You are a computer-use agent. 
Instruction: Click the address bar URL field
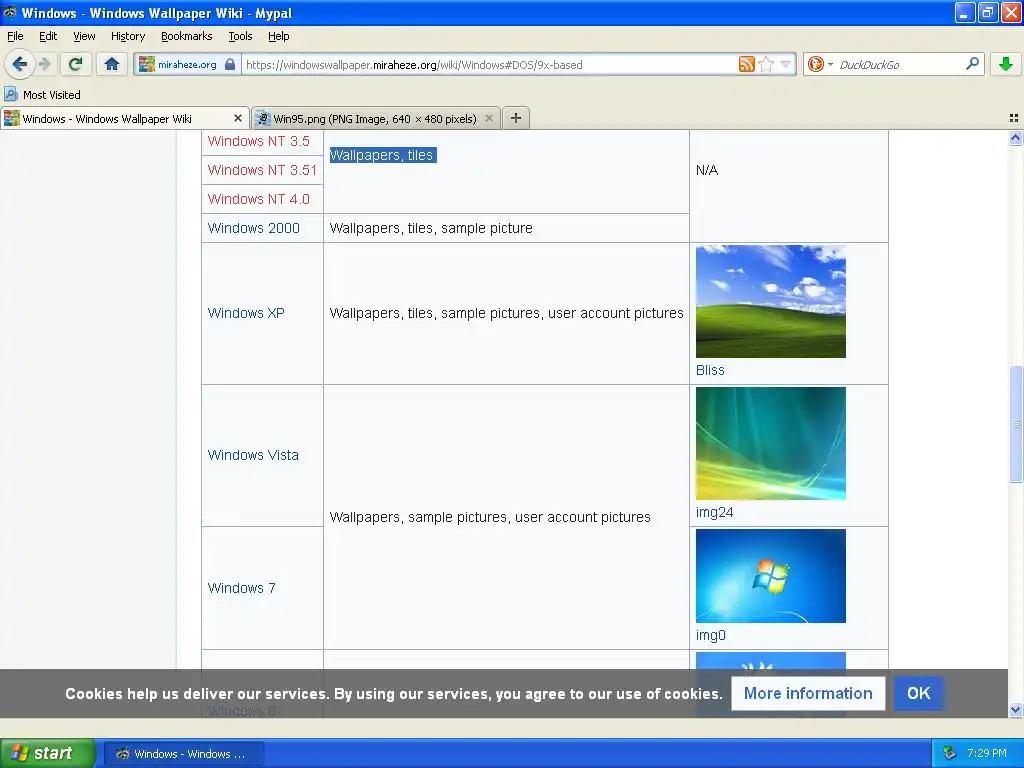click(x=490, y=65)
